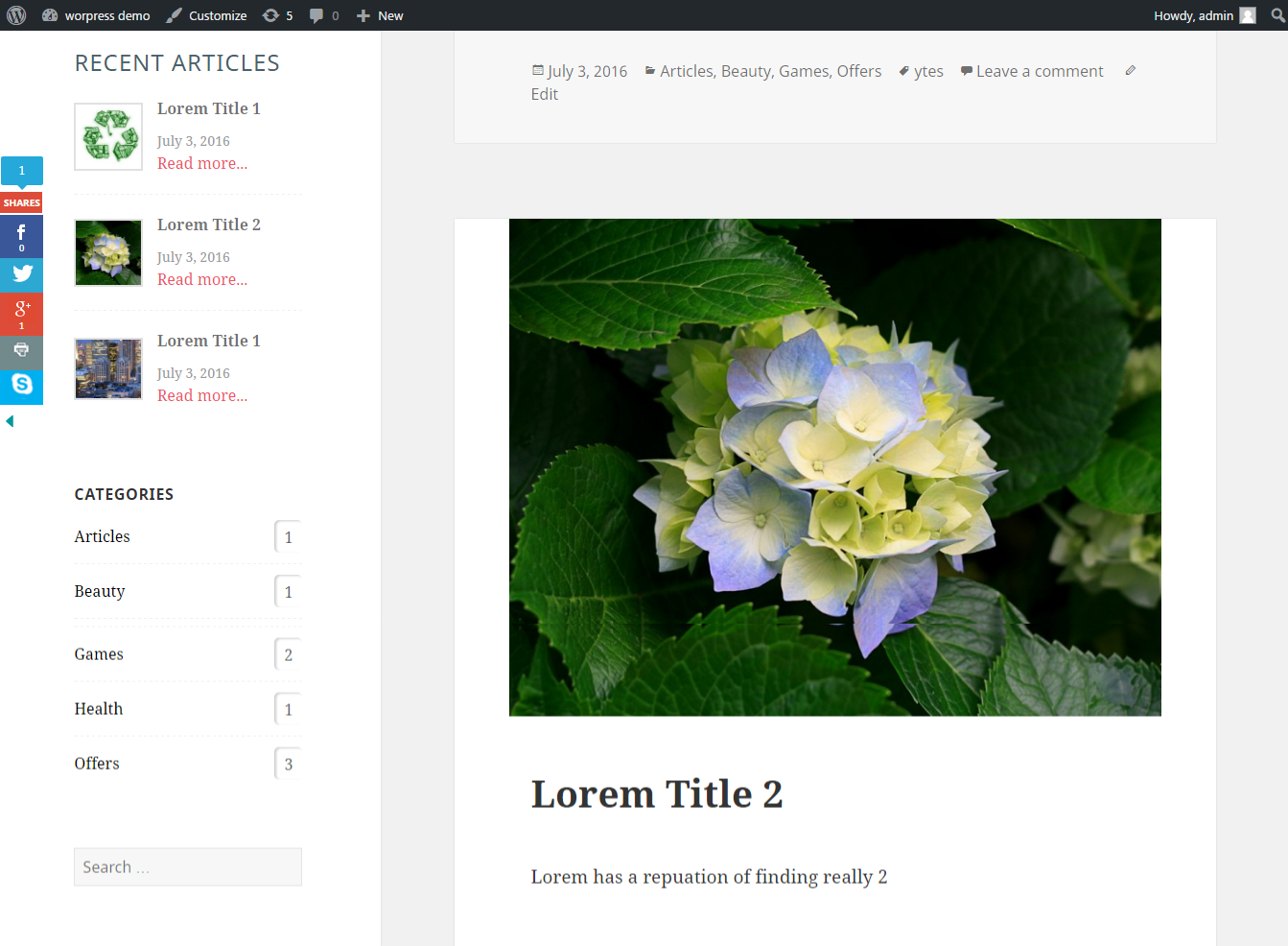Screen dimensions: 1288x946
Task: Click the calendar icon beside July 3, 2016
Action: tap(538, 70)
